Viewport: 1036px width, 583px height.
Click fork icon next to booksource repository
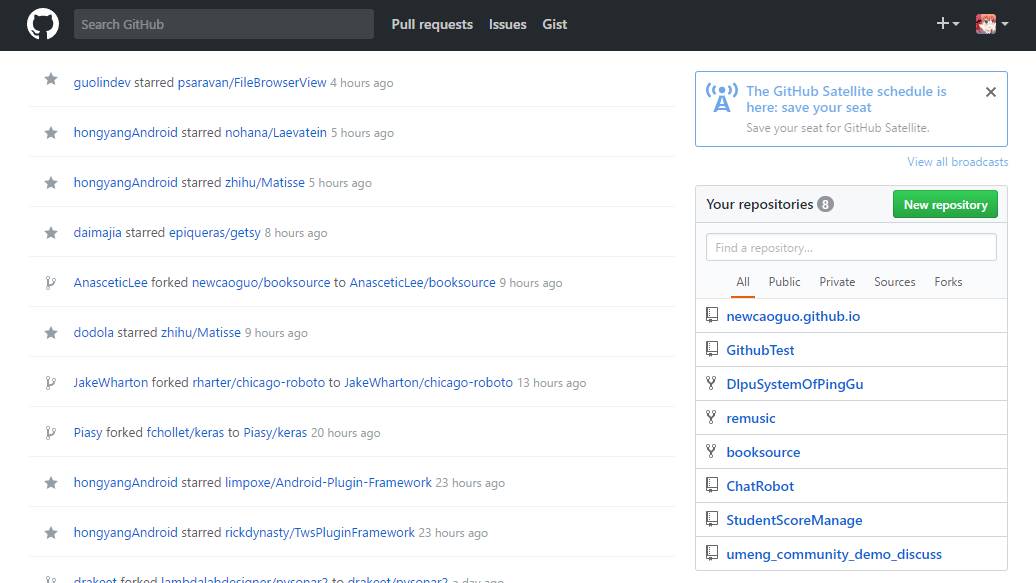711,451
